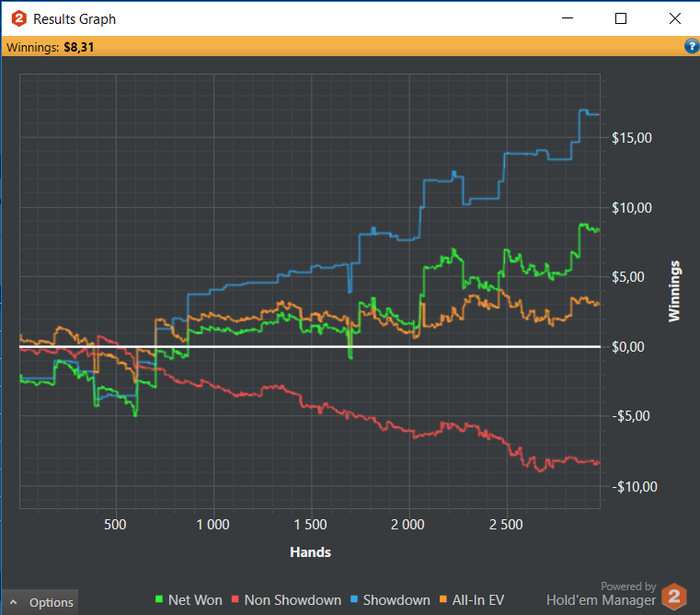The image size is (700, 615).
Task: Minimize the Results Graph window
Action: tap(567, 18)
